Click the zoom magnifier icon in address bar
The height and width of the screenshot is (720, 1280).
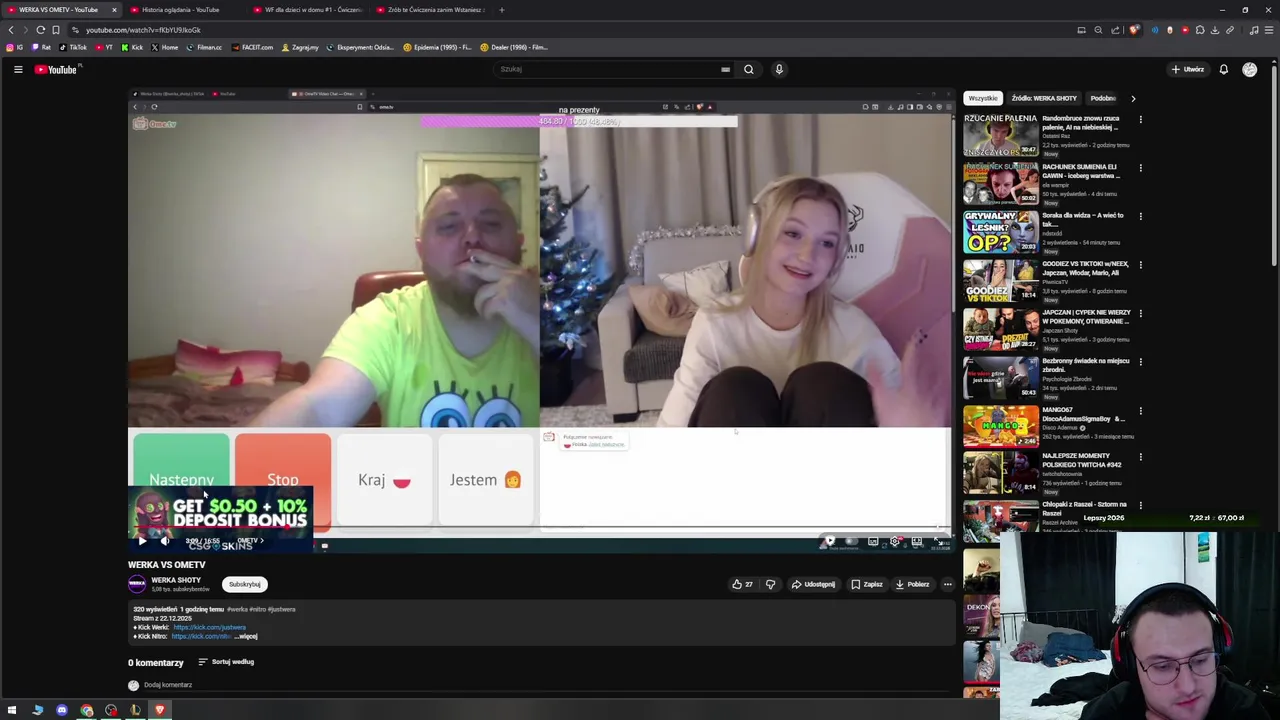tap(1098, 30)
